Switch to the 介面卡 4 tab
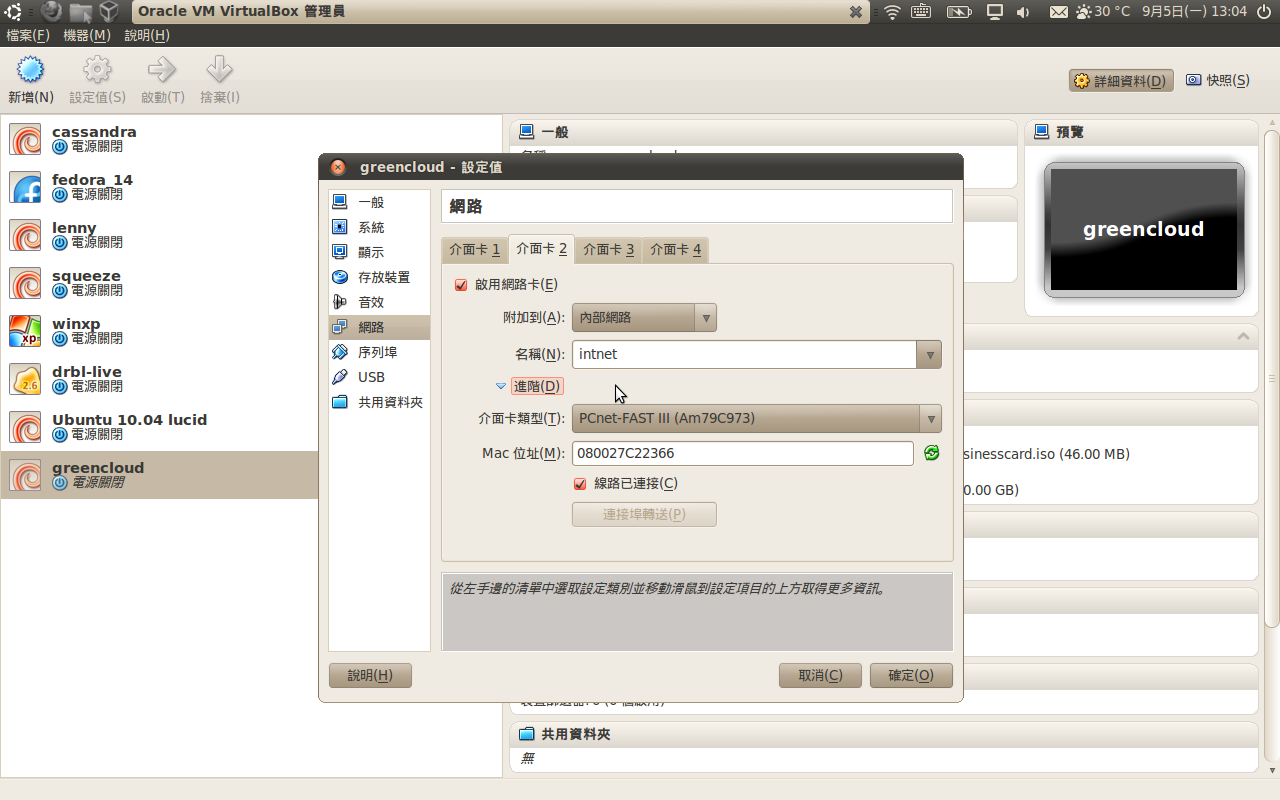 [x=676, y=250]
